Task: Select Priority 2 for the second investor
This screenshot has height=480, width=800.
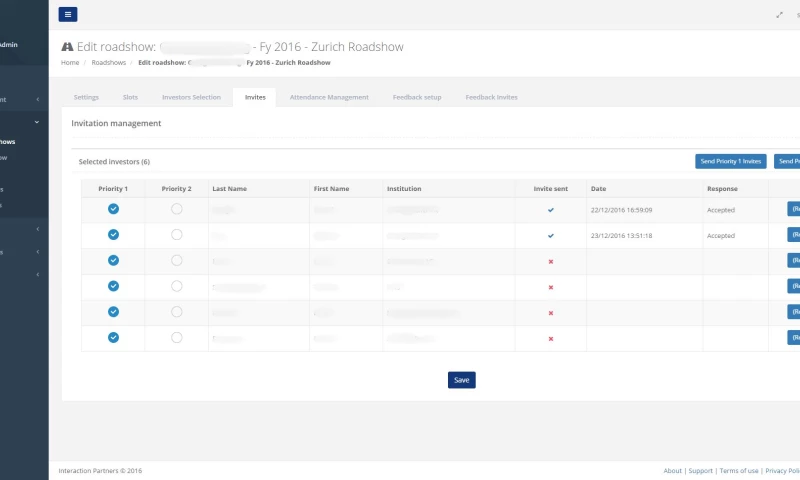Action: 177,235
